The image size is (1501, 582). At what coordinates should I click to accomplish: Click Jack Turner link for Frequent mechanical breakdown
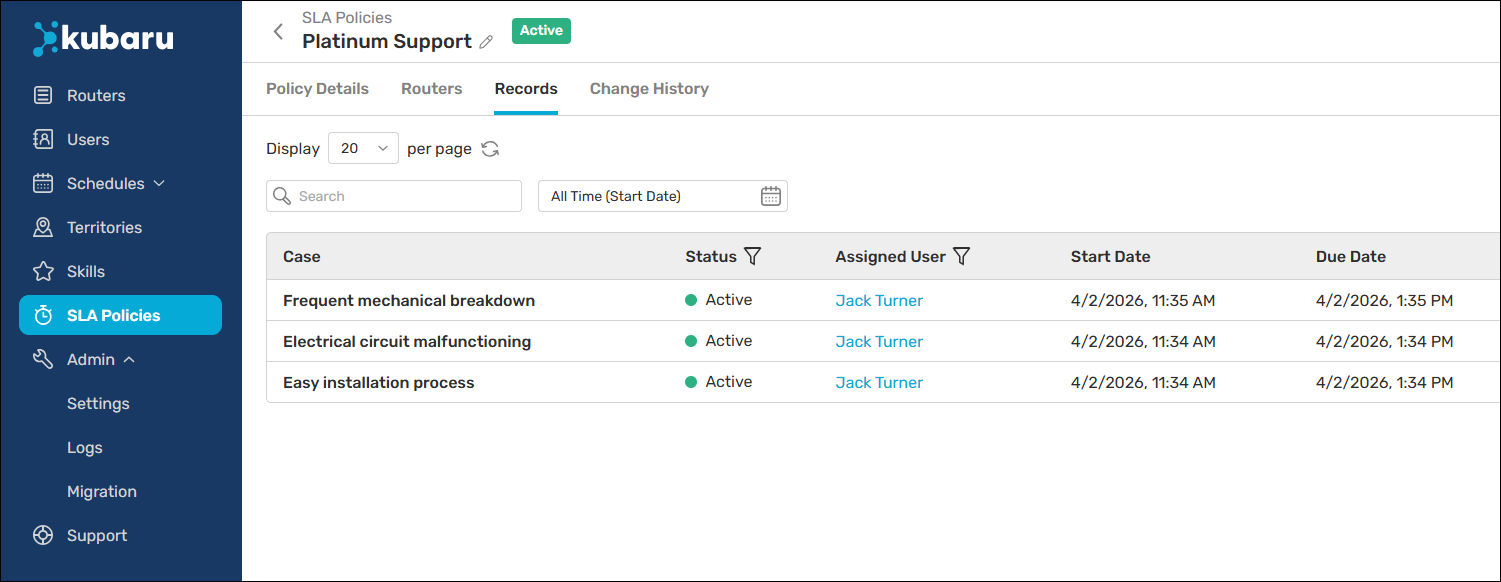click(879, 301)
